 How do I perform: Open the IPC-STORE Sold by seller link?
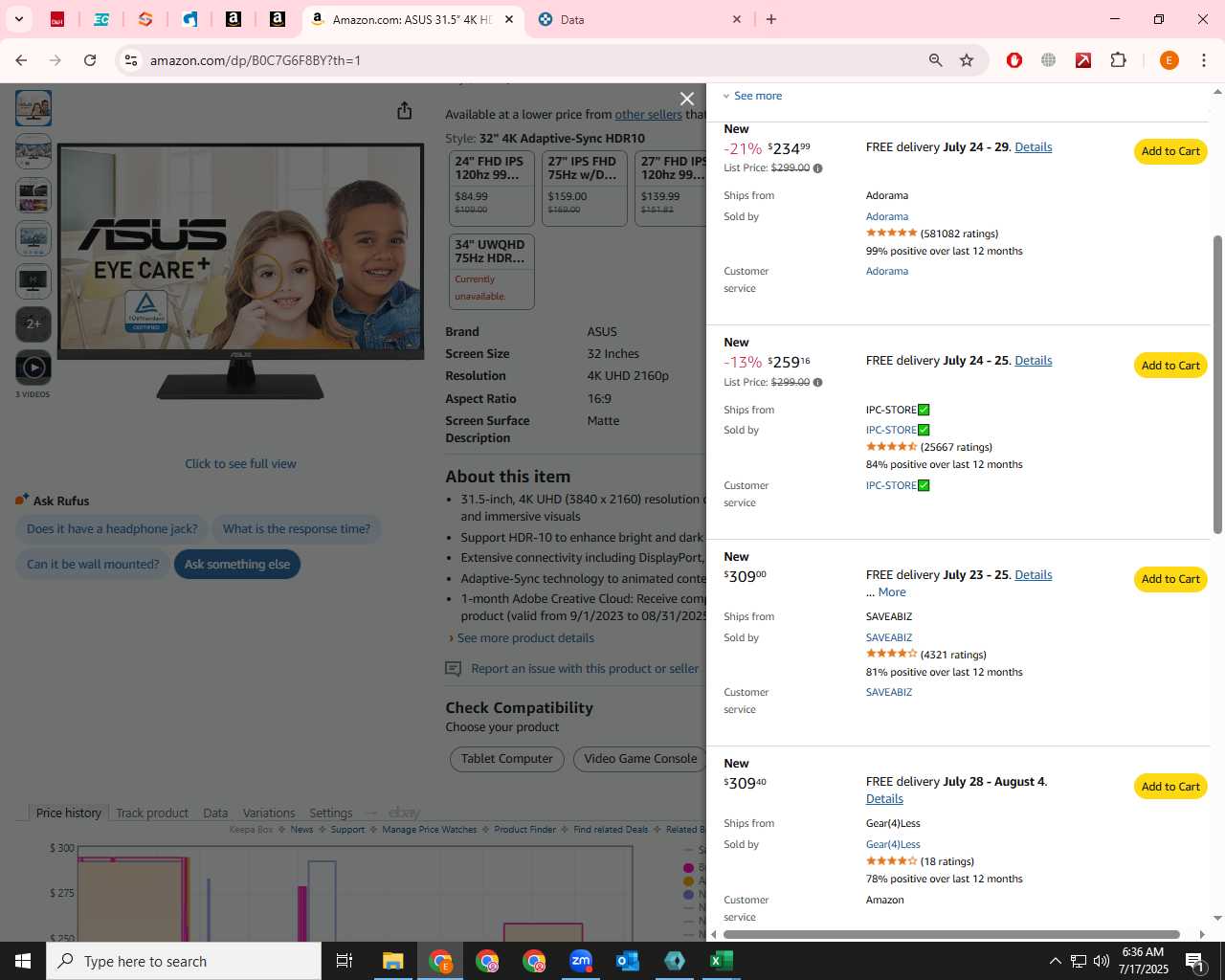[898, 431]
